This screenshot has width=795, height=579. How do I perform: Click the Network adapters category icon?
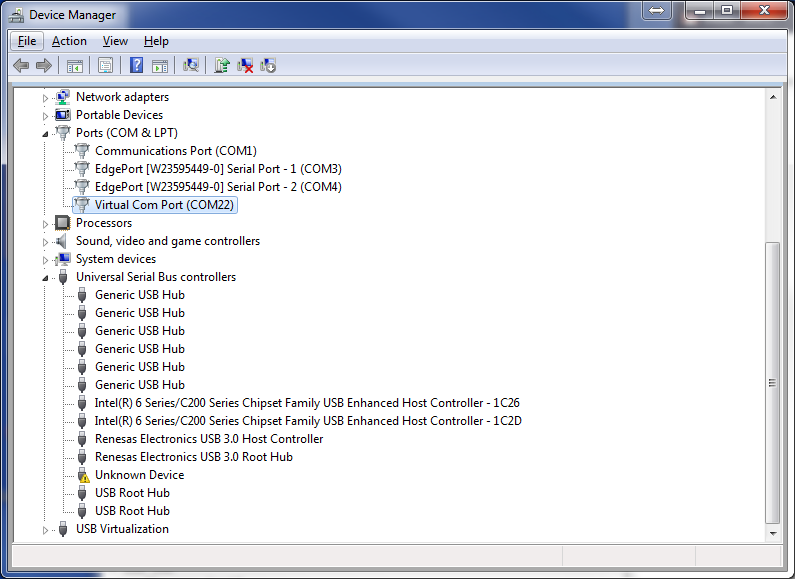[63, 97]
